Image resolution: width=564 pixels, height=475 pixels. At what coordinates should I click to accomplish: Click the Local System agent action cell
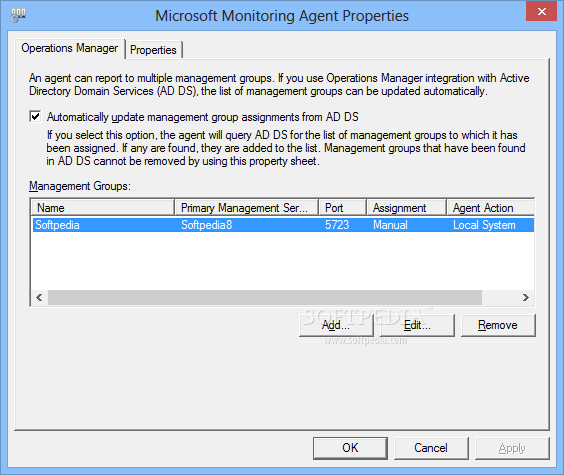tap(484, 225)
